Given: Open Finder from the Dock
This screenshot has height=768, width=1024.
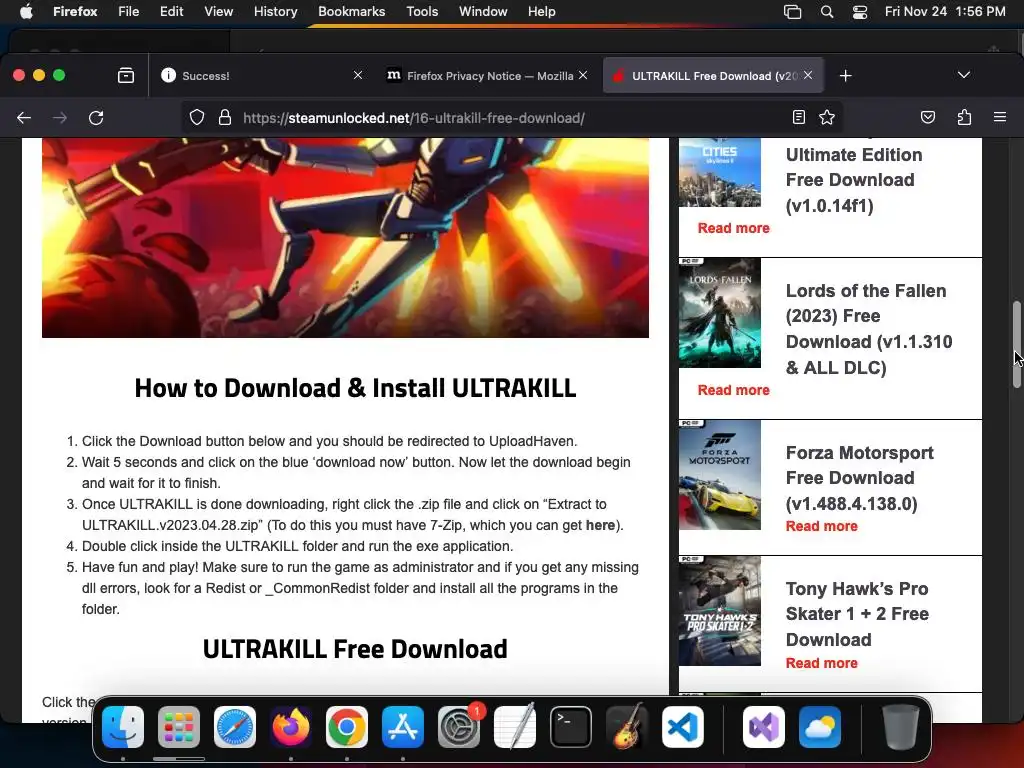Looking at the screenshot, I should 123,727.
